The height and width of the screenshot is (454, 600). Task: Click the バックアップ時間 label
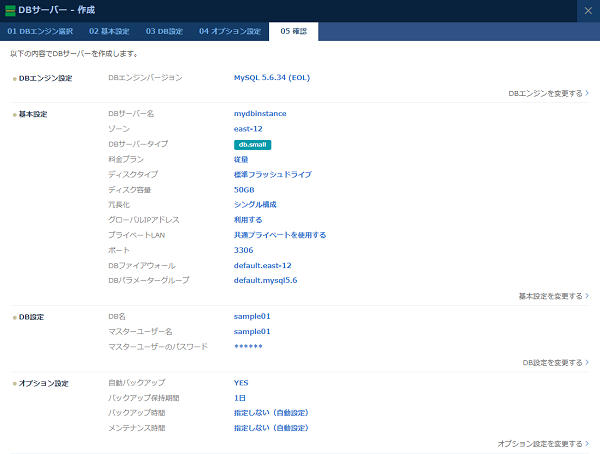pyautogui.click(x=137, y=413)
